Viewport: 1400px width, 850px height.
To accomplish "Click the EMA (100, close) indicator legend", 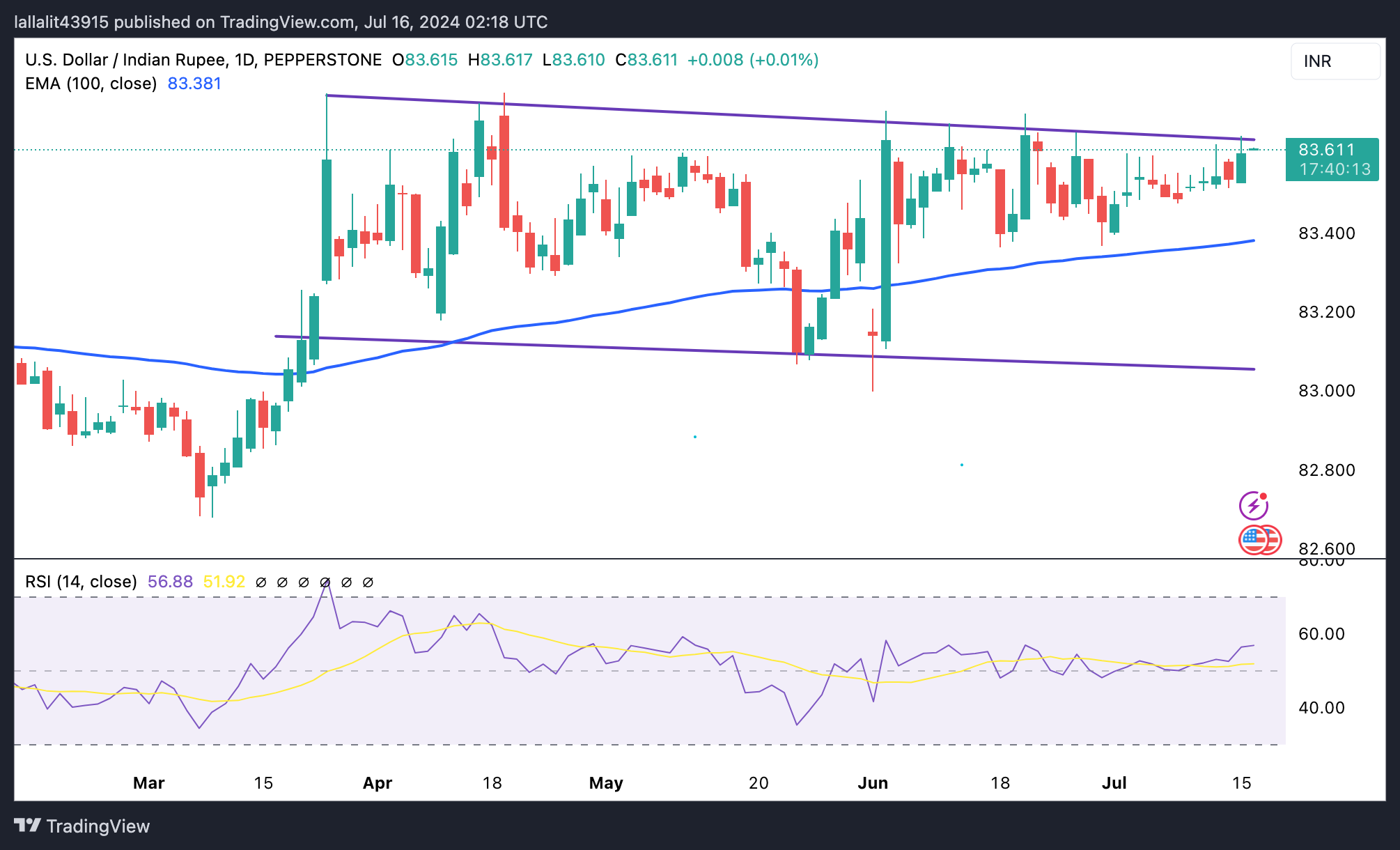I will 91,84.
